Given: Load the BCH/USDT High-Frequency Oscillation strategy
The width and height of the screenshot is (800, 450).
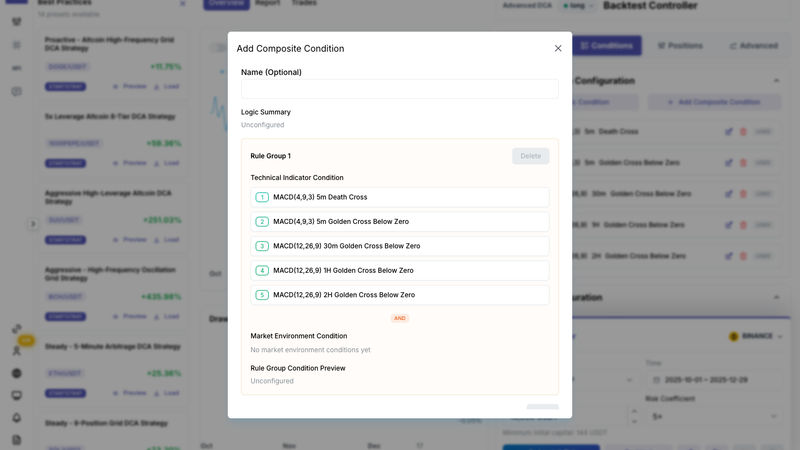Looking at the screenshot, I should [x=167, y=316].
